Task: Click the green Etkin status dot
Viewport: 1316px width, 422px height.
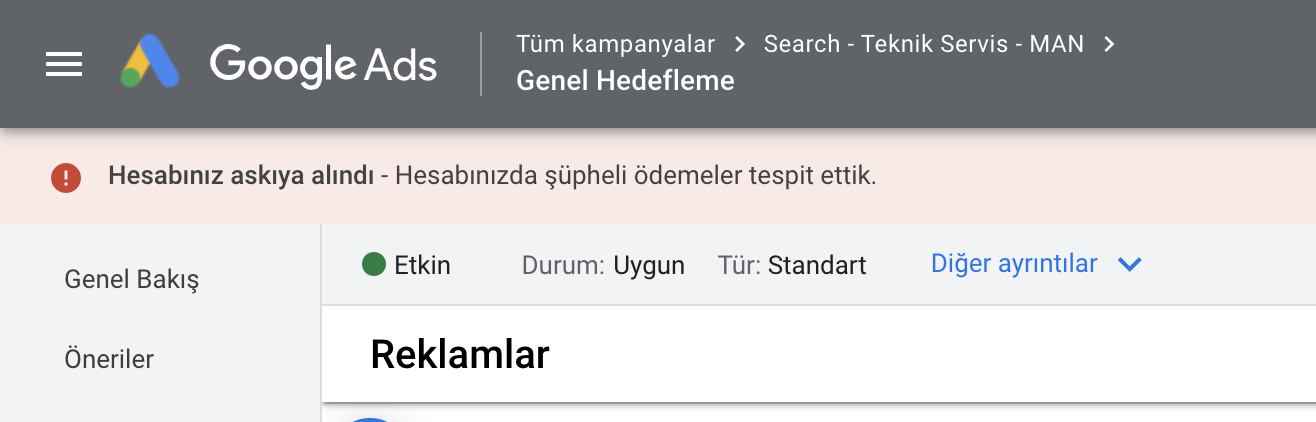Action: coord(374,265)
